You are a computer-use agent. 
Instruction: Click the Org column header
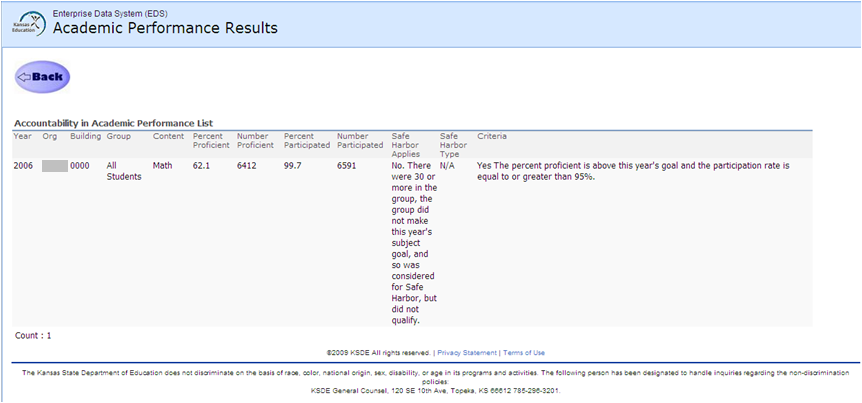coord(50,136)
